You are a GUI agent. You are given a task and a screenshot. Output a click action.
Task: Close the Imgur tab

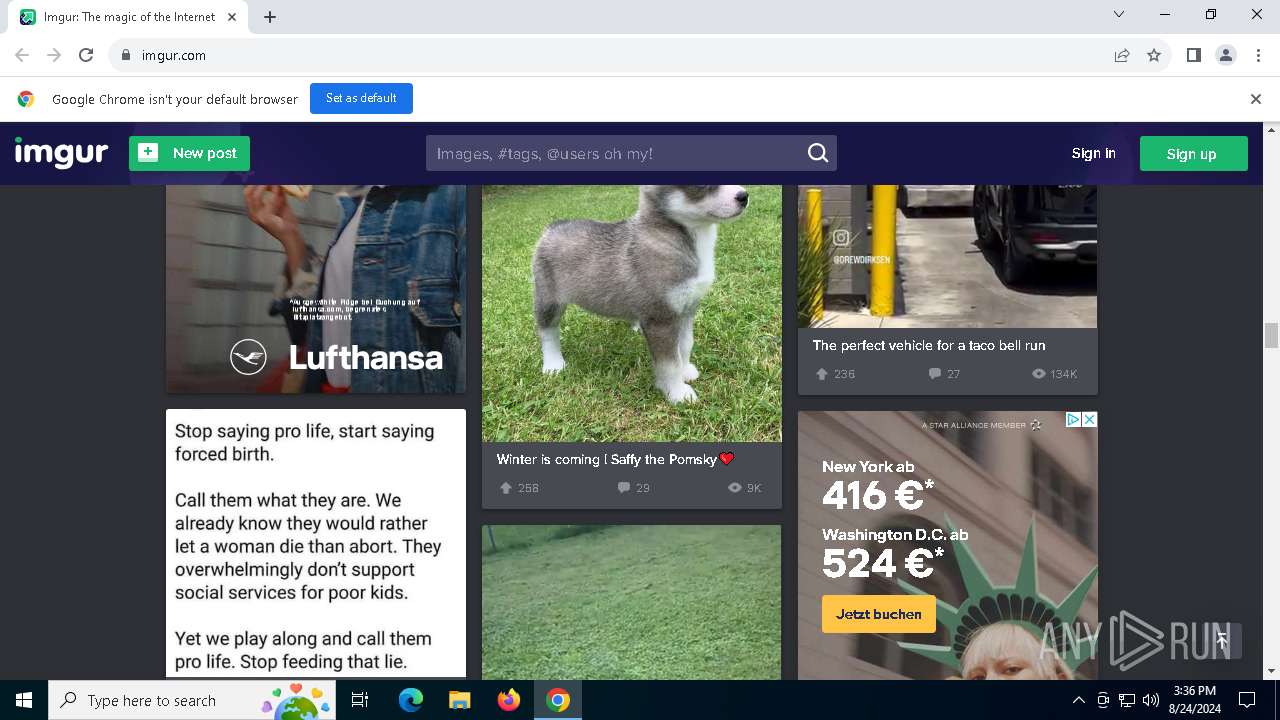point(232,17)
